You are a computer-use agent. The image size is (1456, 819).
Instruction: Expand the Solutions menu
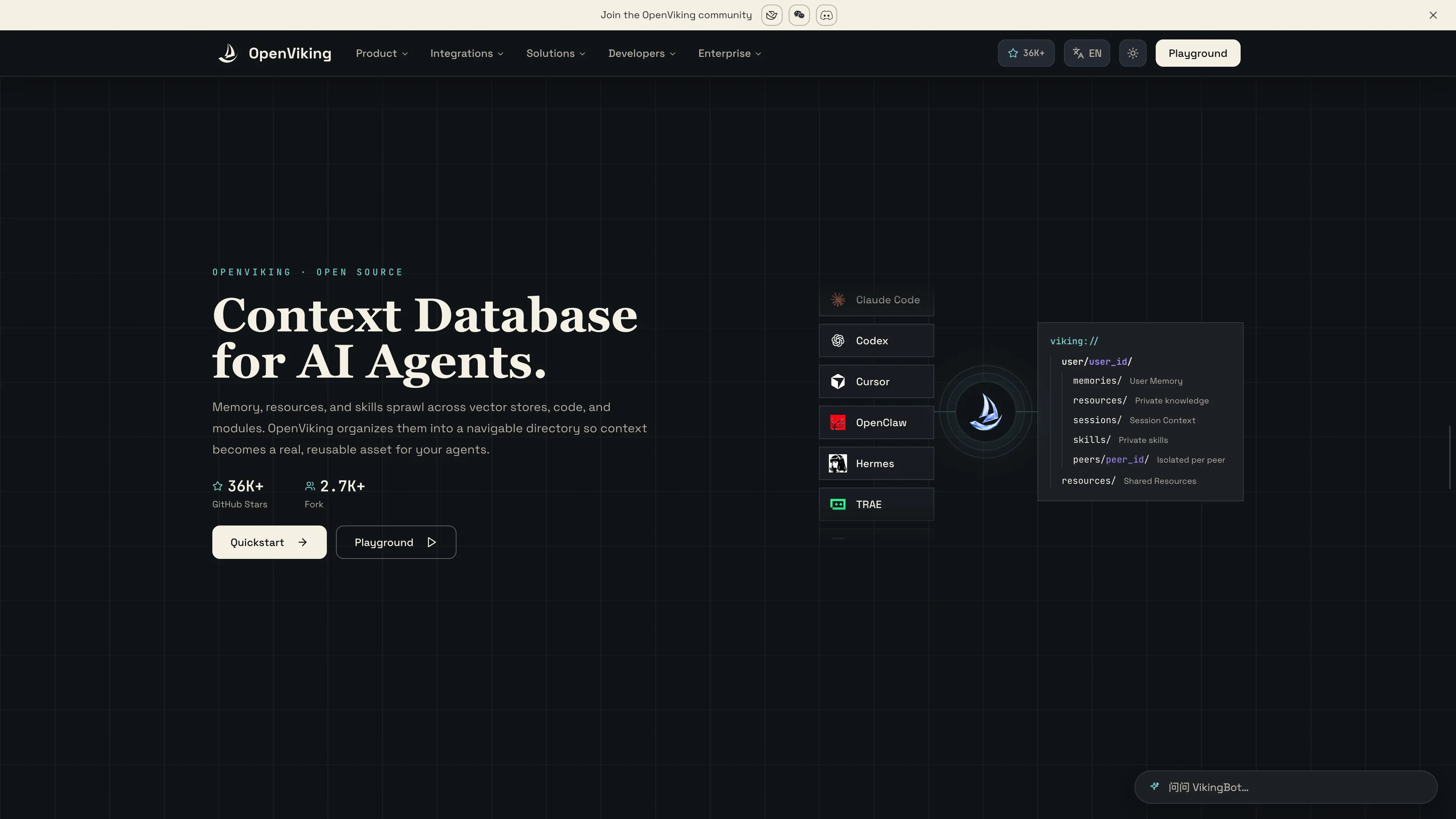click(x=555, y=53)
